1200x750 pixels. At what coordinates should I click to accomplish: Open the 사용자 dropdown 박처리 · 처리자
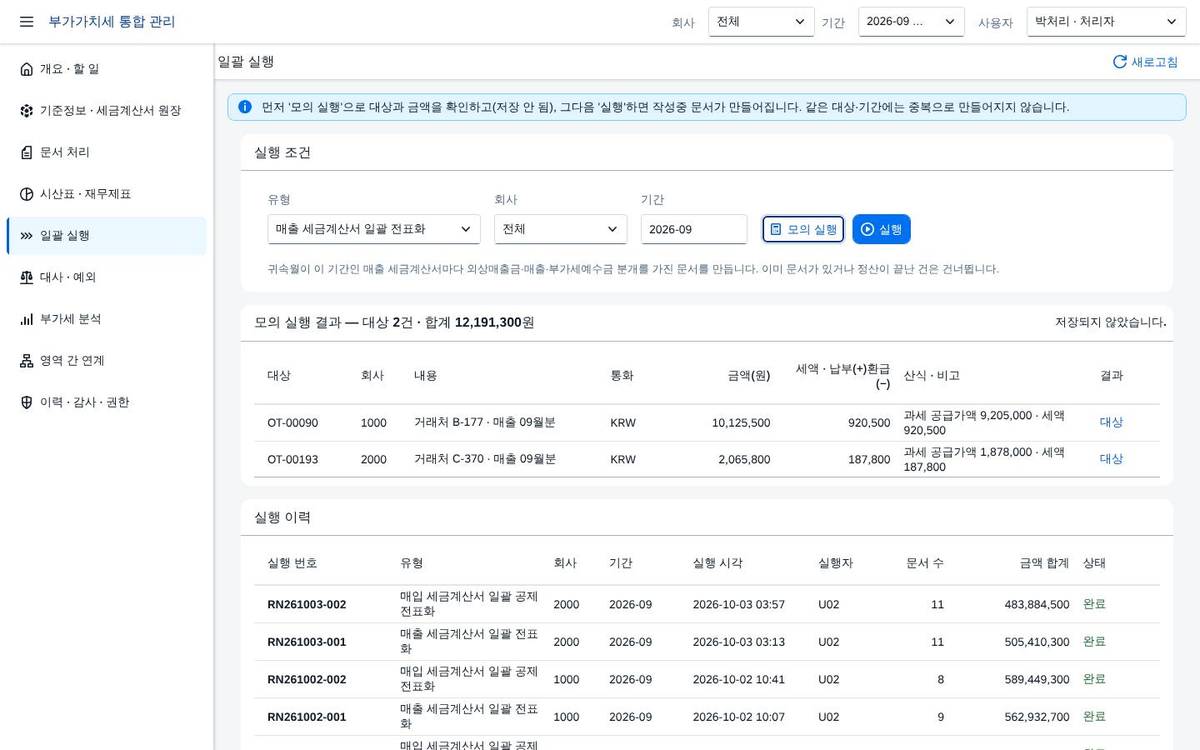(1106, 22)
